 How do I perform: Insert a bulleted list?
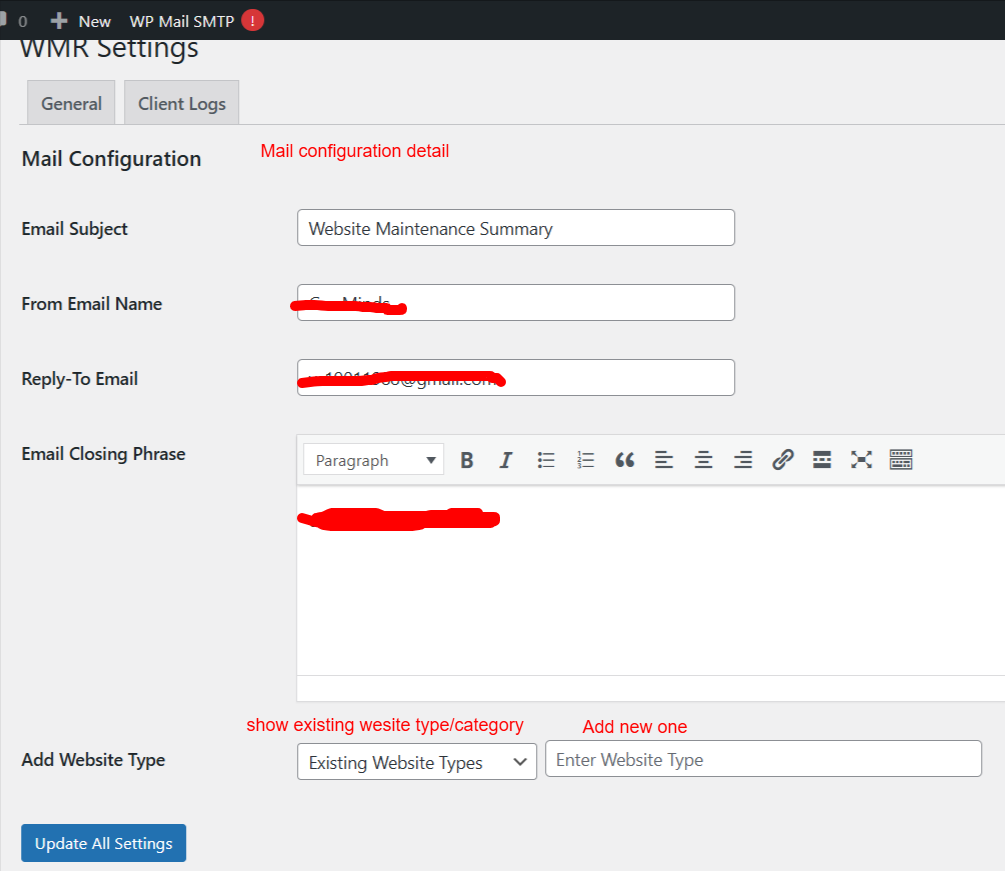pos(545,460)
